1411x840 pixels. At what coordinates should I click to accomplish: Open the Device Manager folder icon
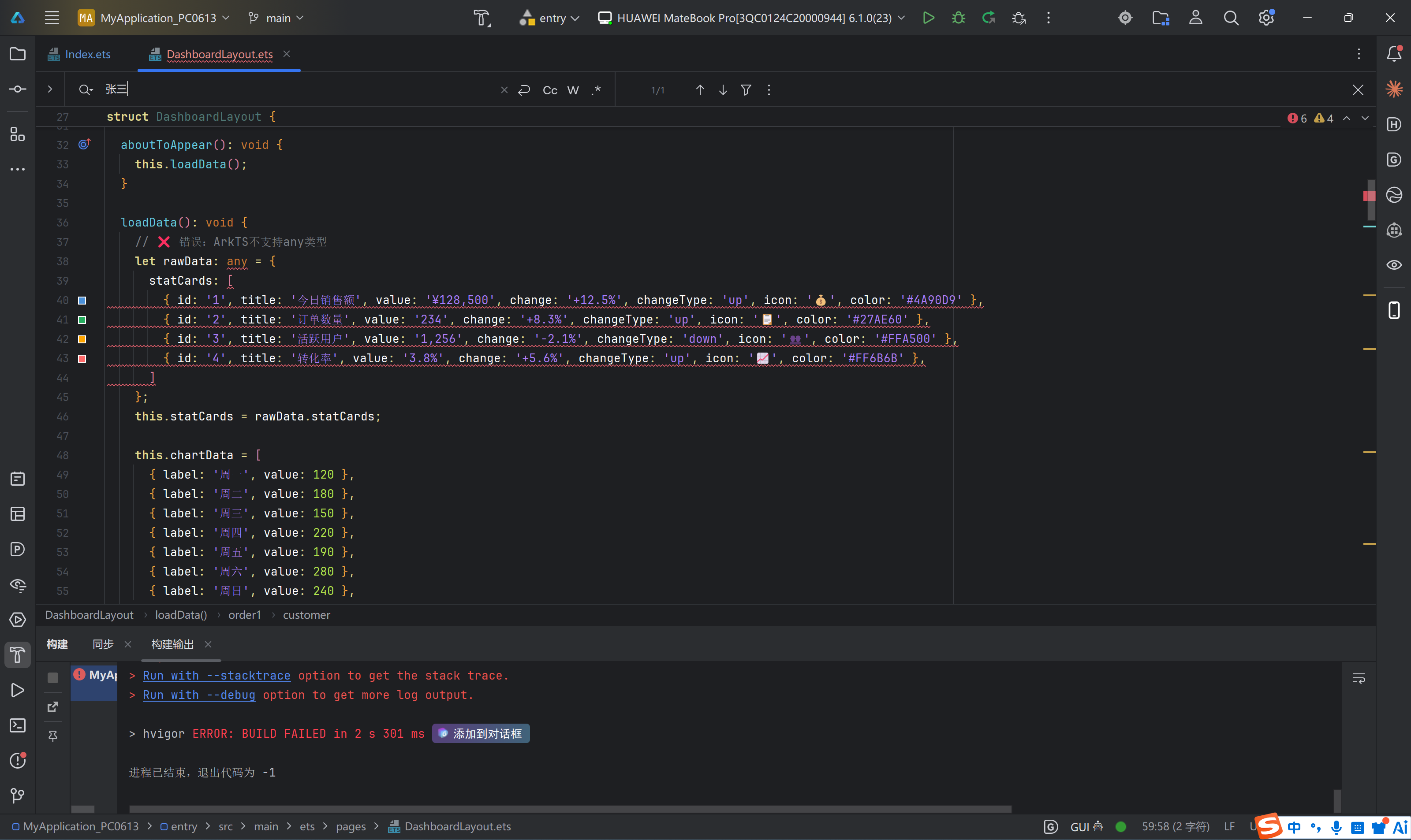(x=1161, y=18)
